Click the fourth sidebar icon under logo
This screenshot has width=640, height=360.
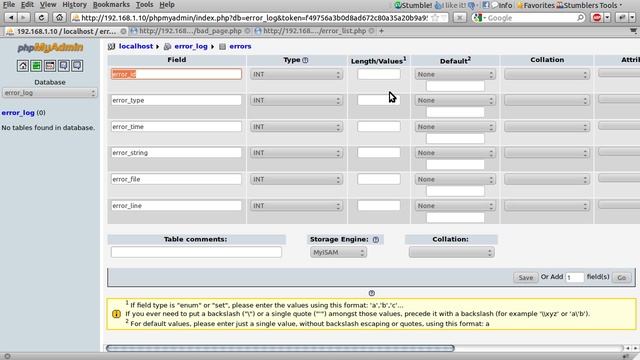[x=64, y=66]
